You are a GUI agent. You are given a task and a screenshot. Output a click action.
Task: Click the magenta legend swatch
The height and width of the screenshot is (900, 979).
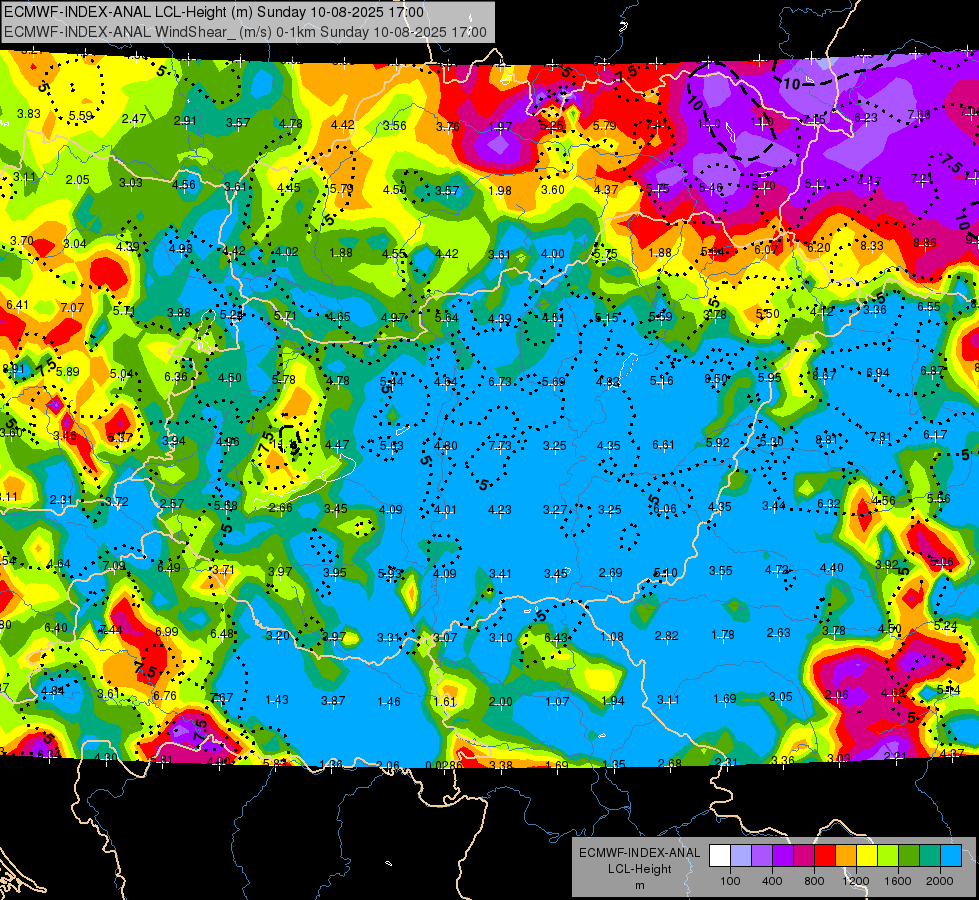(x=804, y=856)
